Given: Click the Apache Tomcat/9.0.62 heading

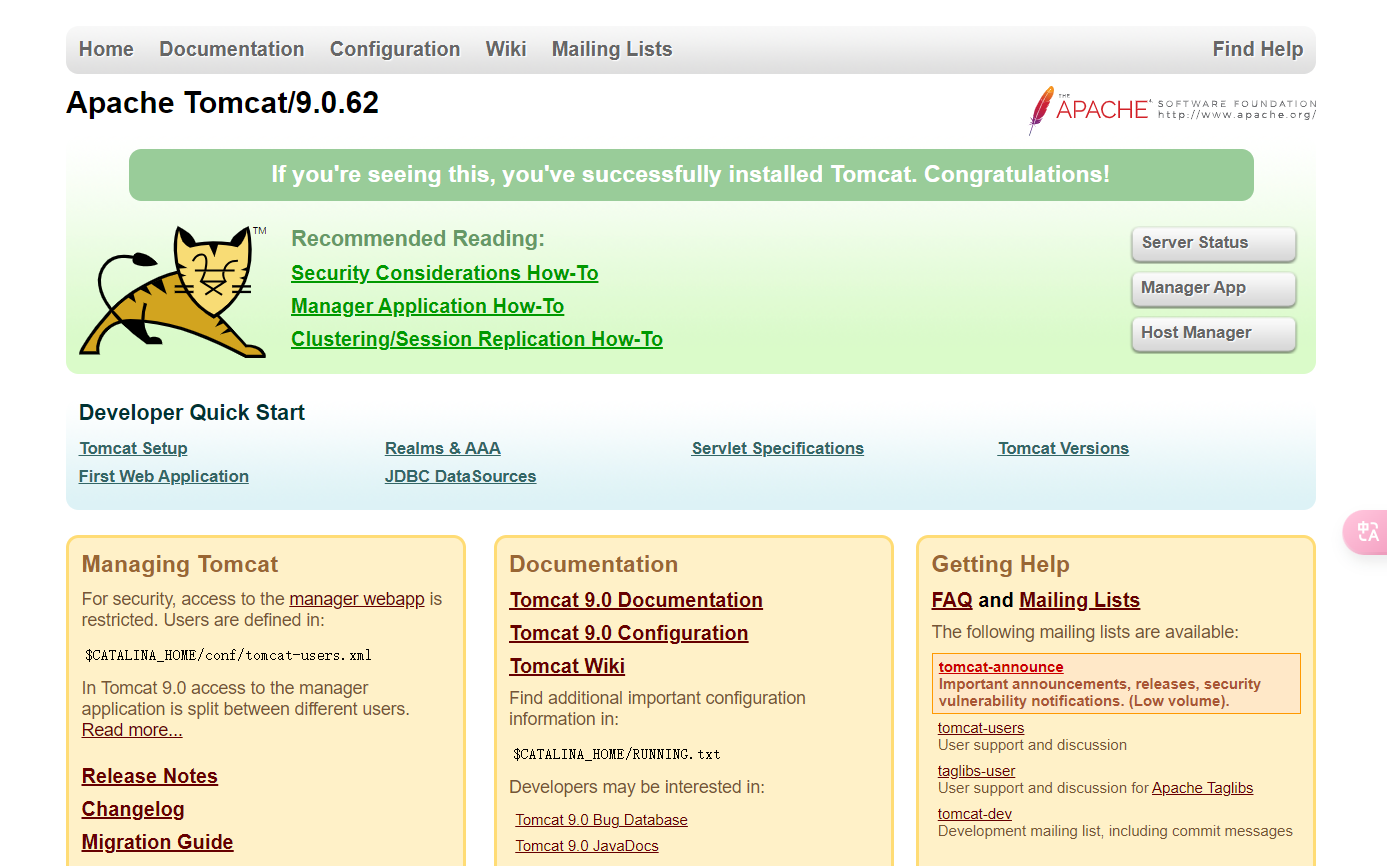Looking at the screenshot, I should pyautogui.click(x=222, y=103).
